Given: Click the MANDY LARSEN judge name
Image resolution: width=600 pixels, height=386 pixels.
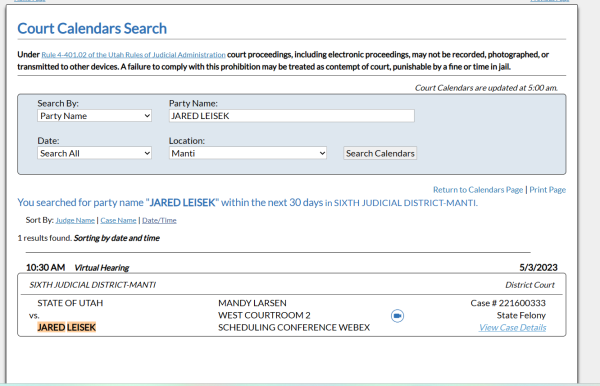Looking at the screenshot, I should pyautogui.click(x=252, y=303).
